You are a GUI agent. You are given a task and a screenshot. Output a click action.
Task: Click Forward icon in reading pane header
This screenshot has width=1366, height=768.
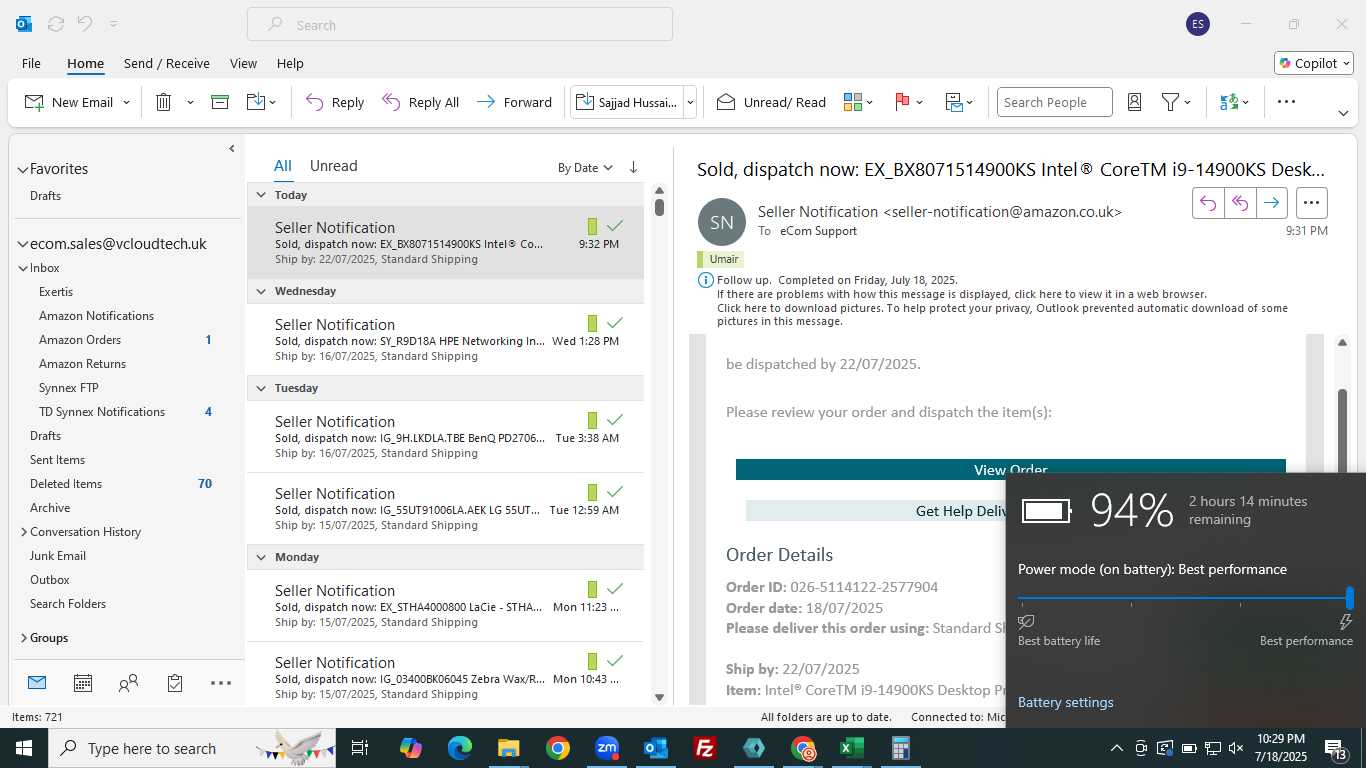(1271, 203)
